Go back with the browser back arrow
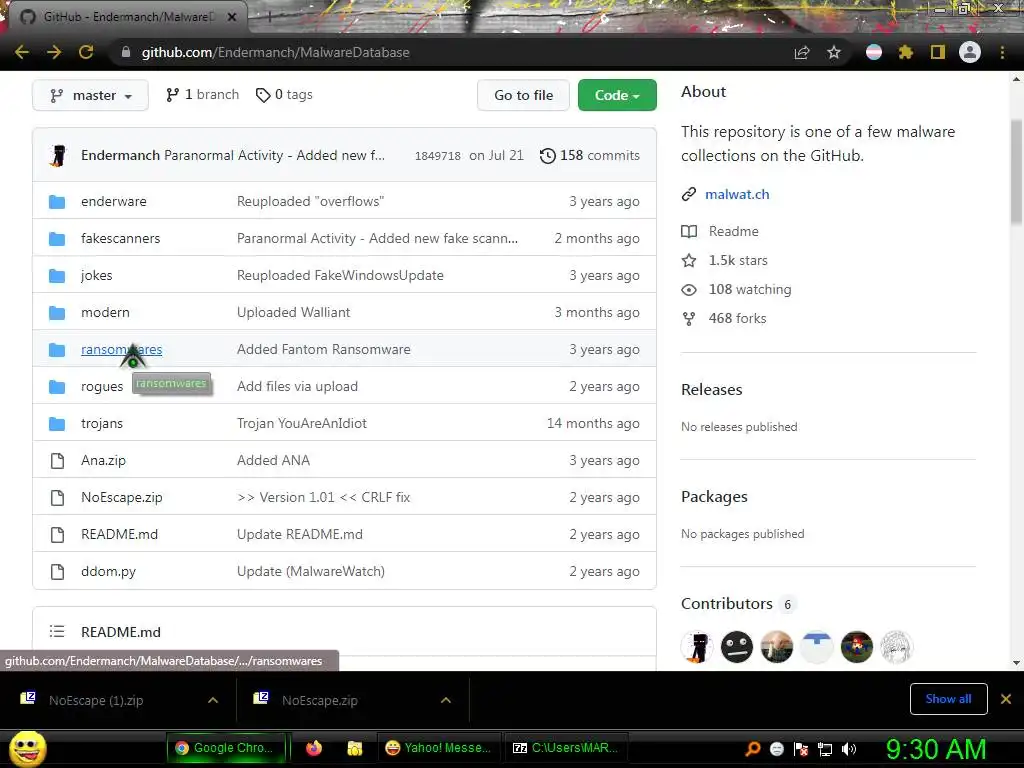1024x768 pixels. click(x=22, y=52)
